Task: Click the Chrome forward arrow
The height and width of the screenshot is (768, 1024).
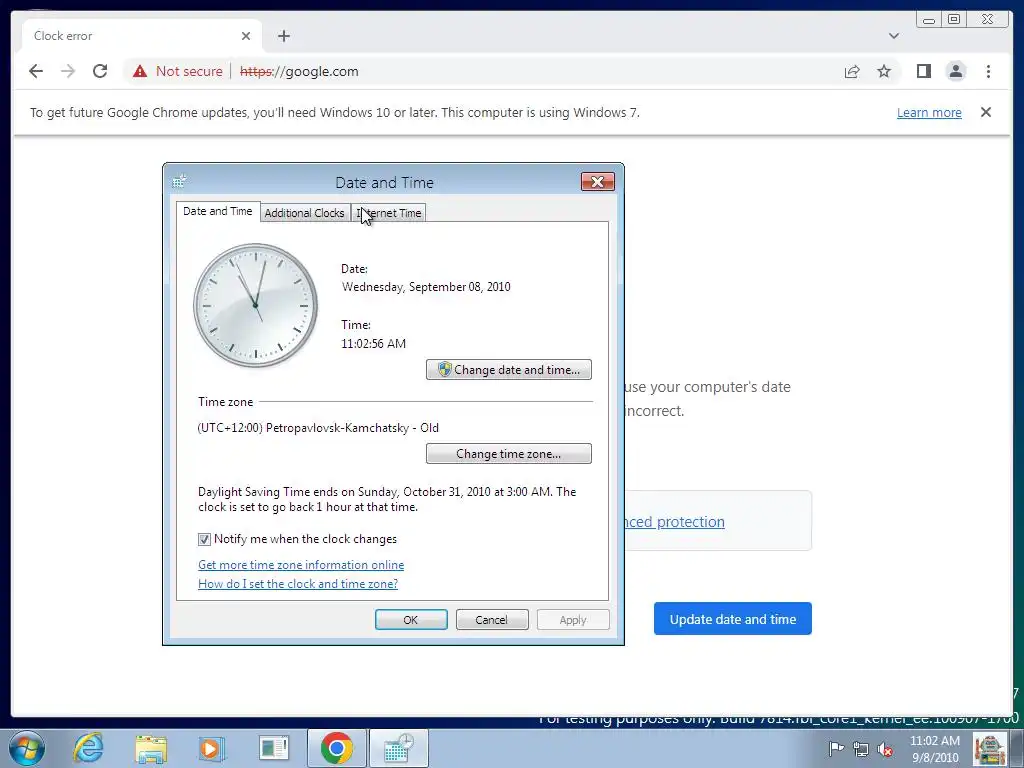Action: (x=68, y=71)
